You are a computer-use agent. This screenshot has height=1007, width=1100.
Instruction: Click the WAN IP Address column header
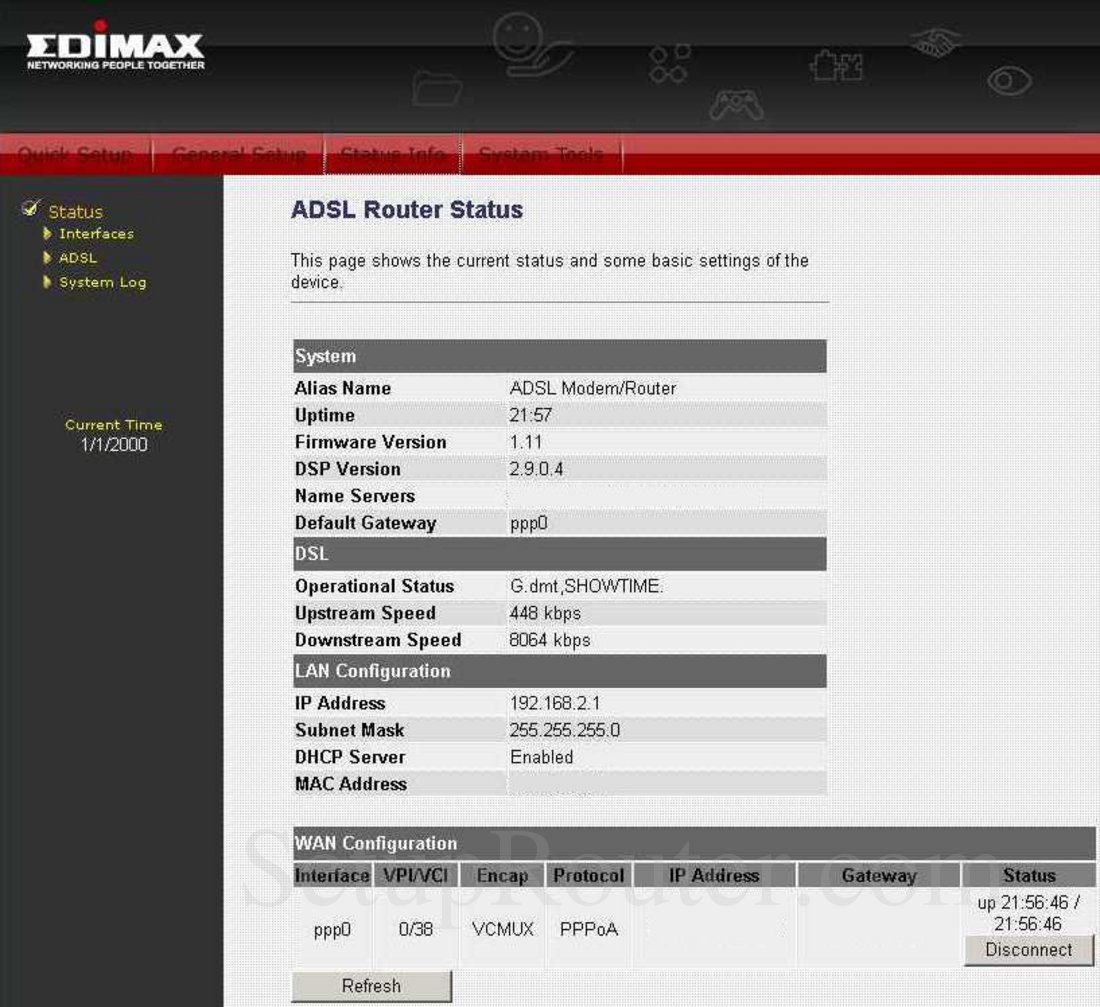(x=714, y=875)
